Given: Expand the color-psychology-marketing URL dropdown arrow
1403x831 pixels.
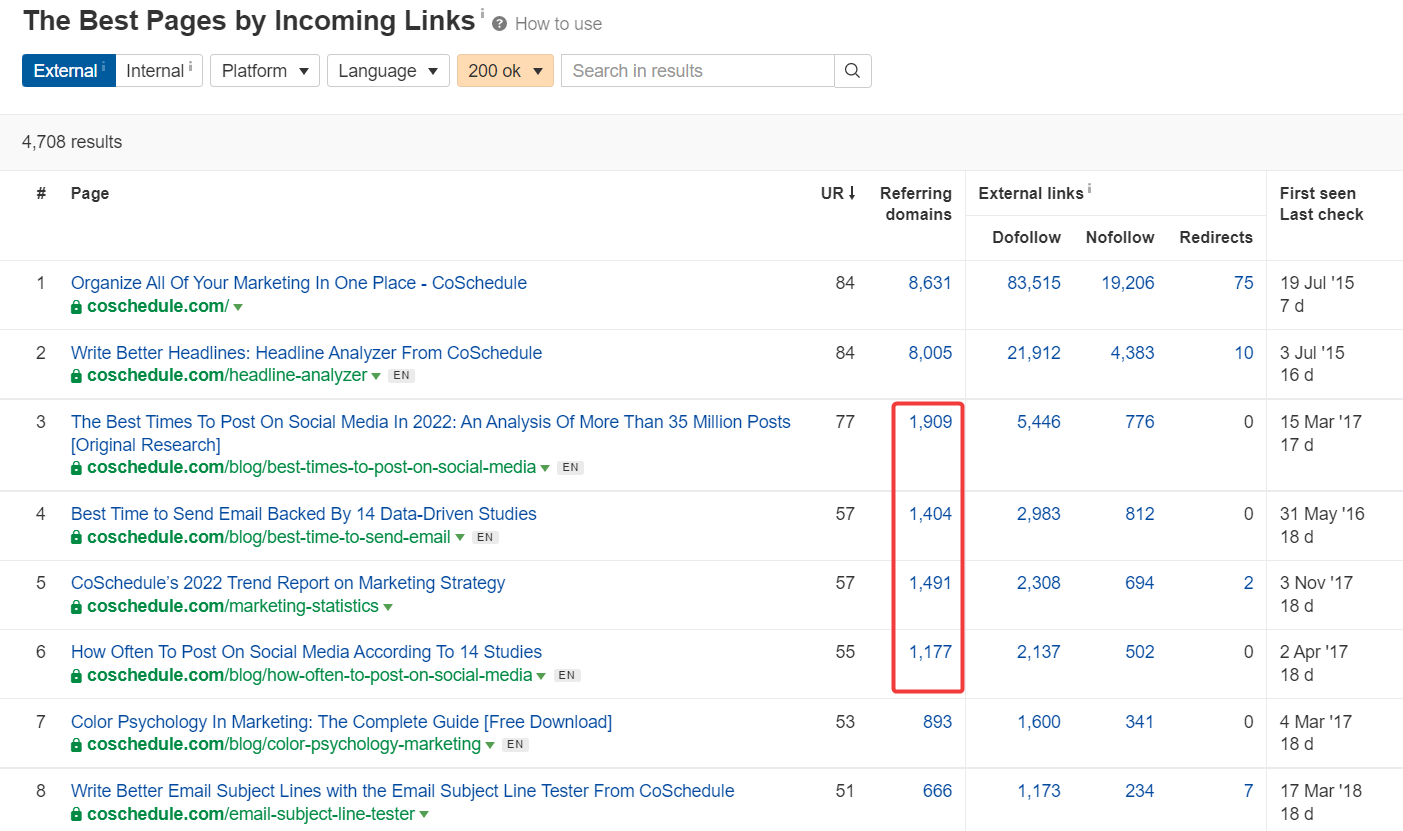Looking at the screenshot, I should click(491, 745).
